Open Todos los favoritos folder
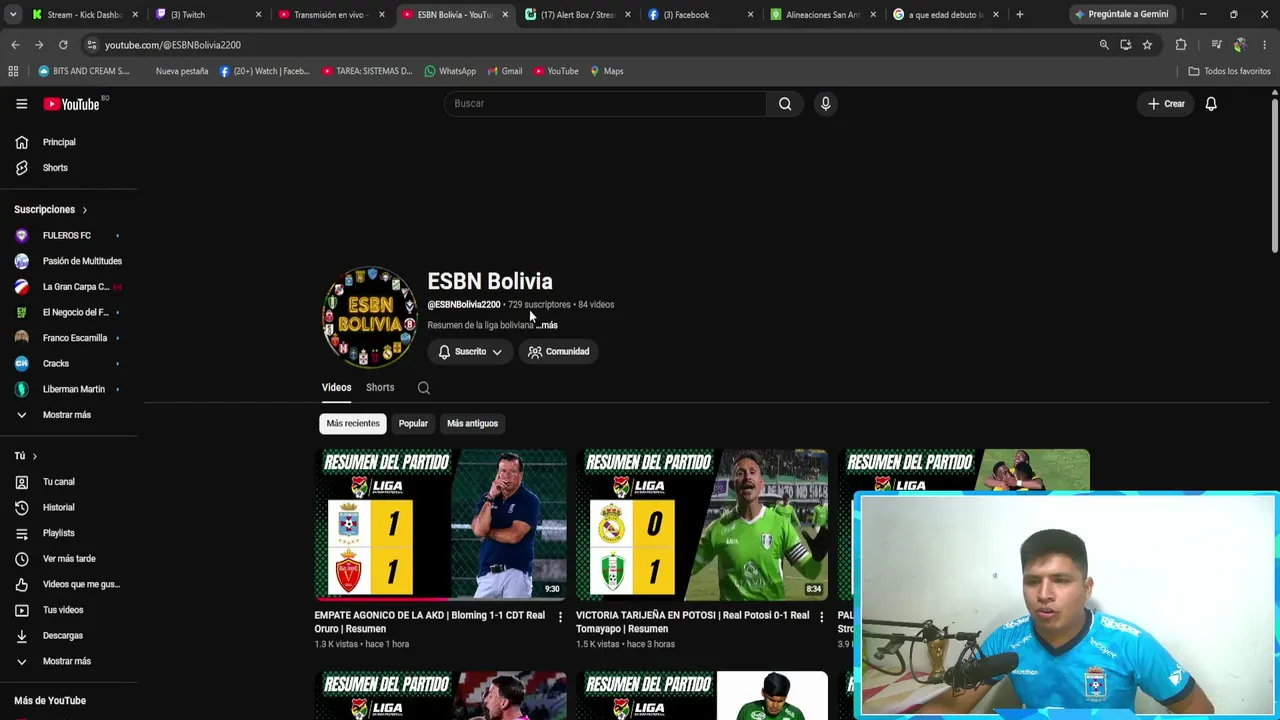This screenshot has width=1280, height=720. tap(1229, 71)
